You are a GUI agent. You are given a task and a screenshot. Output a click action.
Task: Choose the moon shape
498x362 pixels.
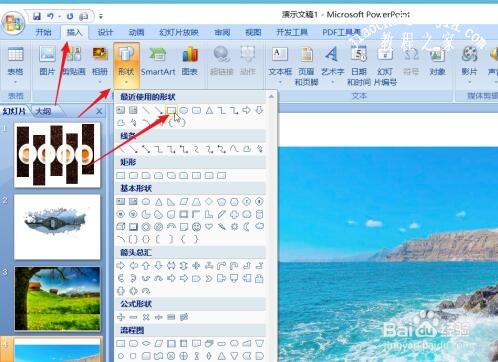[247, 227]
